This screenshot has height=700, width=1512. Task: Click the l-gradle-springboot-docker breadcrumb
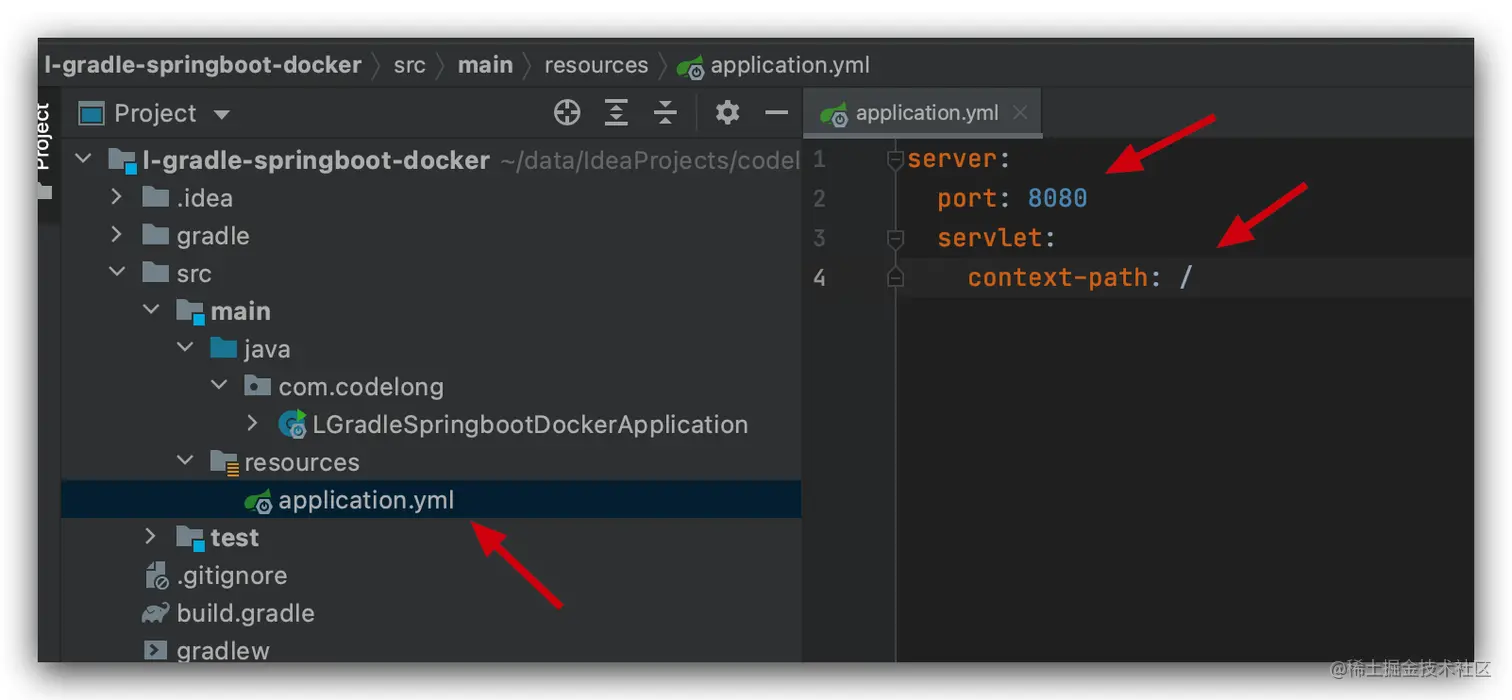point(203,65)
